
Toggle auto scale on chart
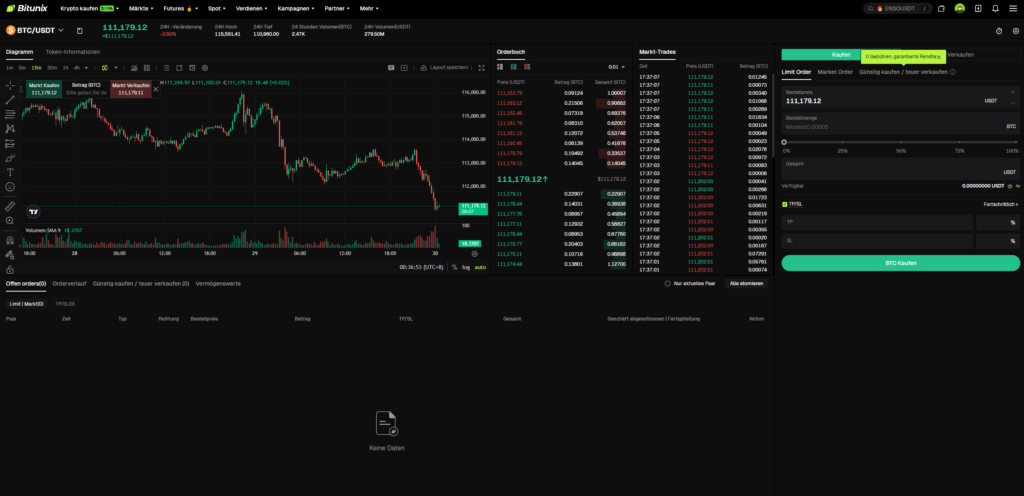tap(480, 267)
